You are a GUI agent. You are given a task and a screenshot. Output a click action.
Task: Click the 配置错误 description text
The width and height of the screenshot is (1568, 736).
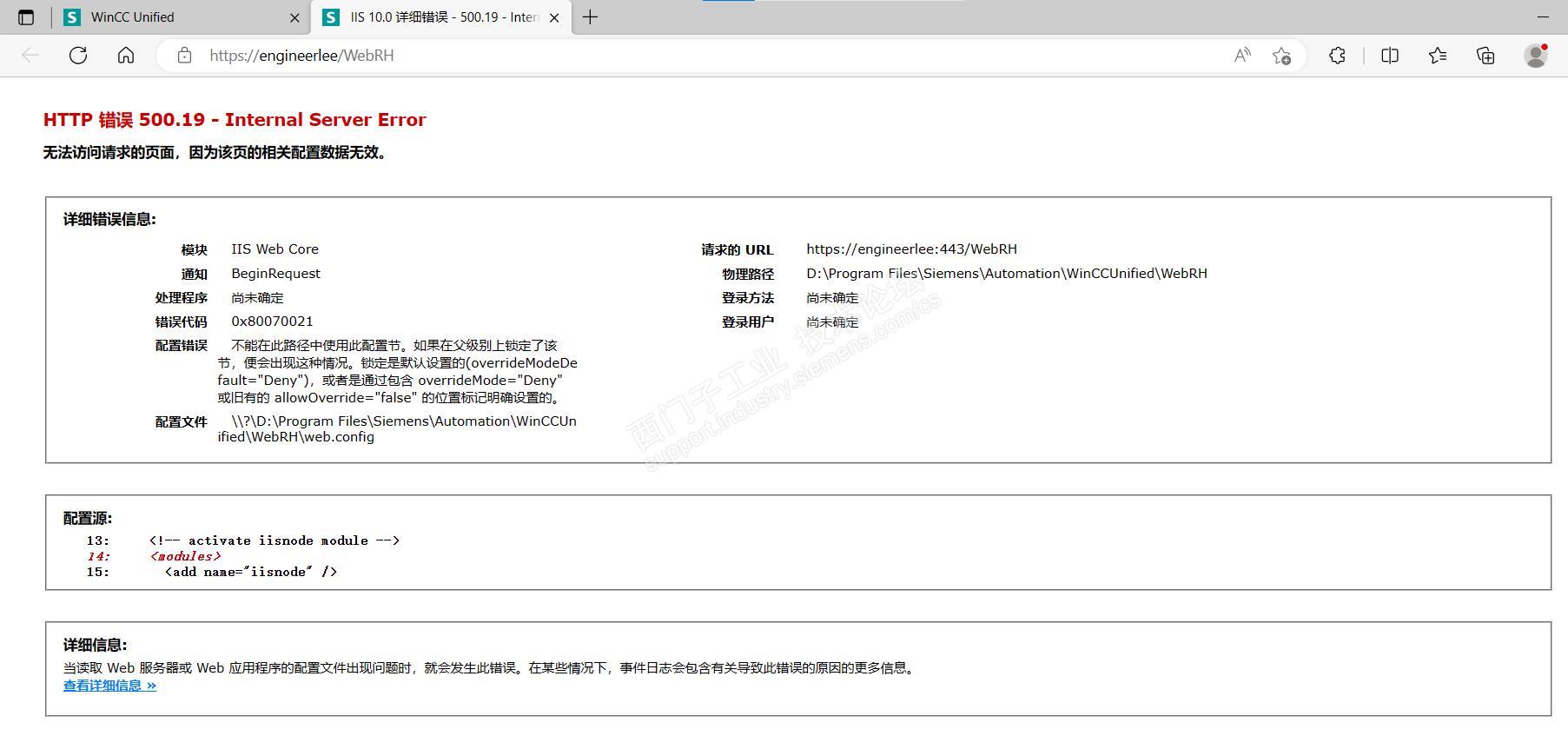pos(397,372)
